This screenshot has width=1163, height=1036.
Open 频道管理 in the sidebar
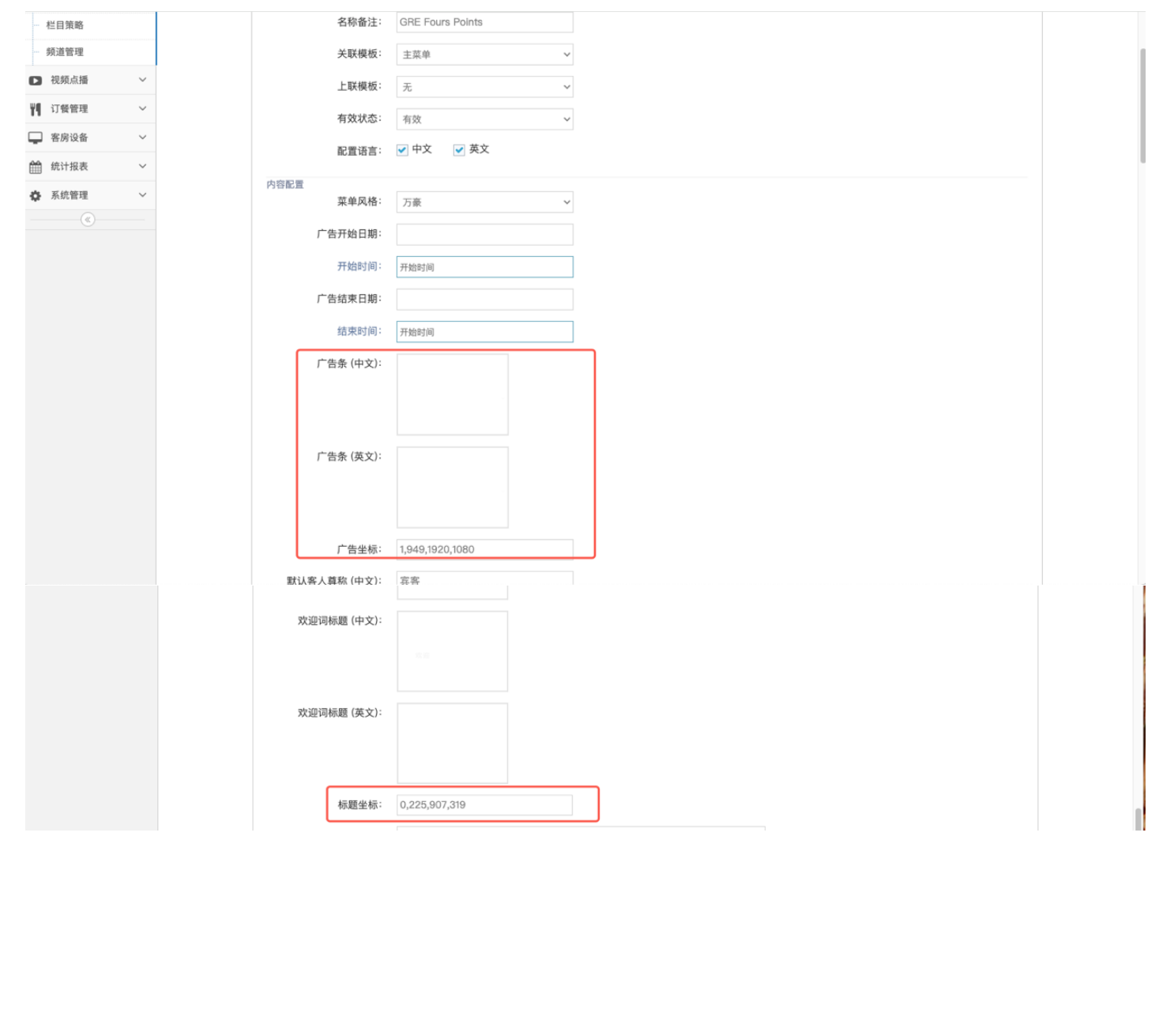(x=65, y=52)
